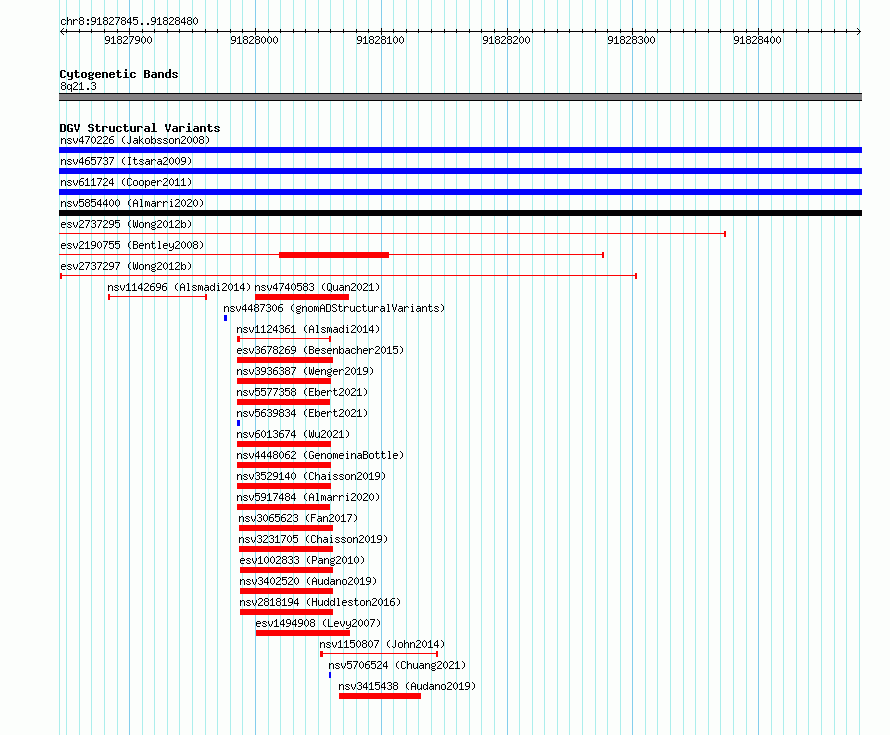Click the blue marker under nsv5639834 (Ebert2021)
The height and width of the screenshot is (735, 890).
pyautogui.click(x=238, y=423)
